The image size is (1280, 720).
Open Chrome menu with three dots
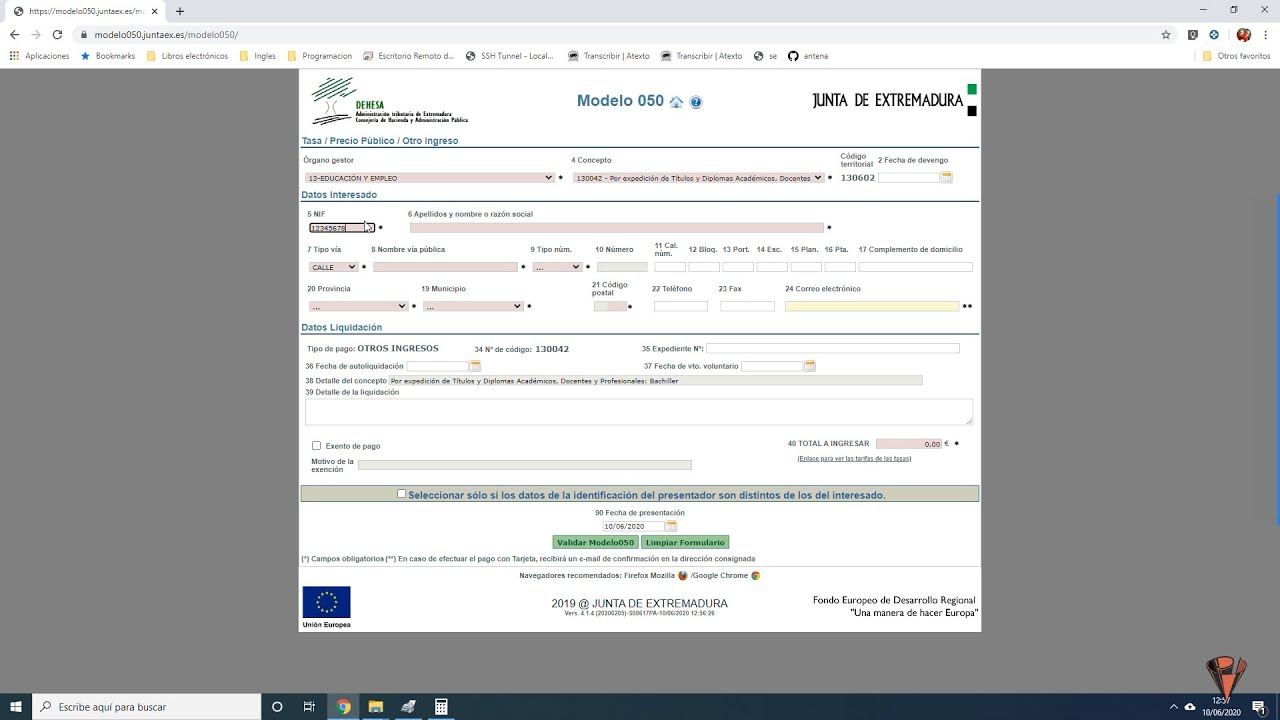[x=1266, y=34]
